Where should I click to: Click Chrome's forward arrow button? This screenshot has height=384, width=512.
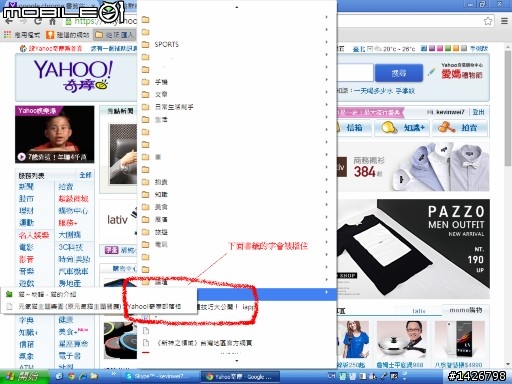pyautogui.click(x=23, y=22)
